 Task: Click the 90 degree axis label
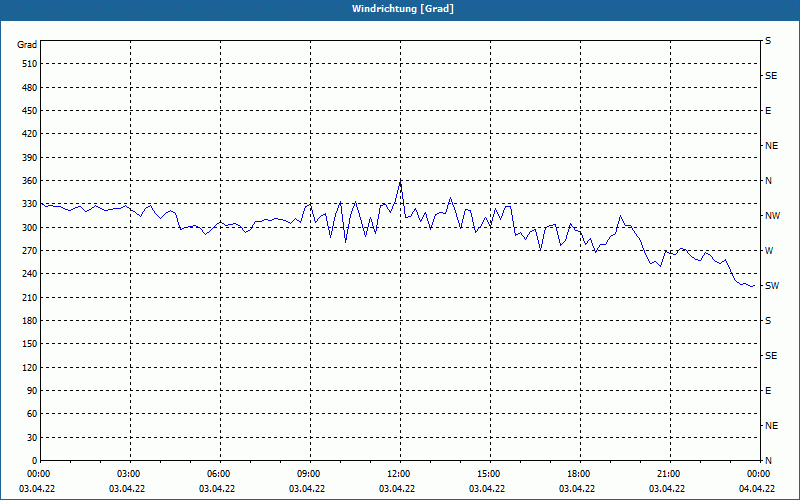point(32,390)
